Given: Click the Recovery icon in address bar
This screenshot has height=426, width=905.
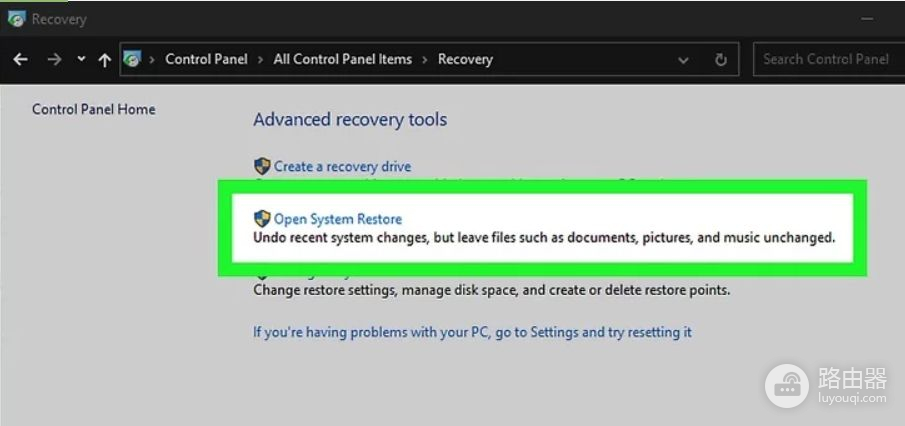Looking at the screenshot, I should (133, 59).
